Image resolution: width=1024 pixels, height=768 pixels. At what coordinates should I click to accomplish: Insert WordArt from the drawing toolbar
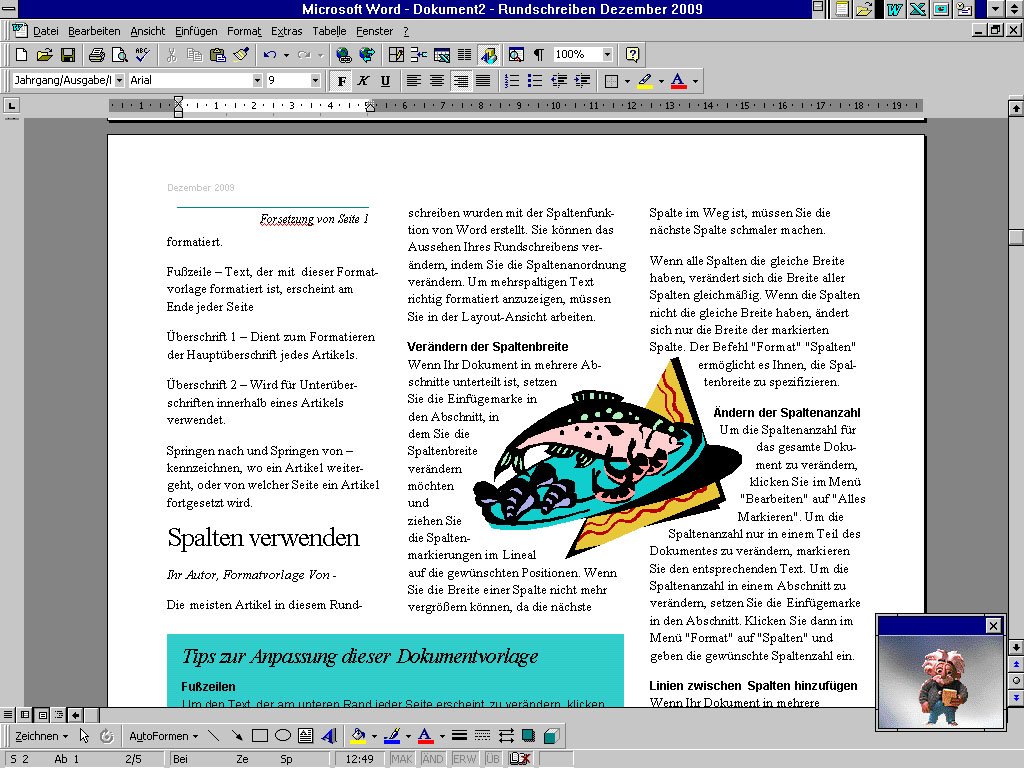click(x=328, y=736)
